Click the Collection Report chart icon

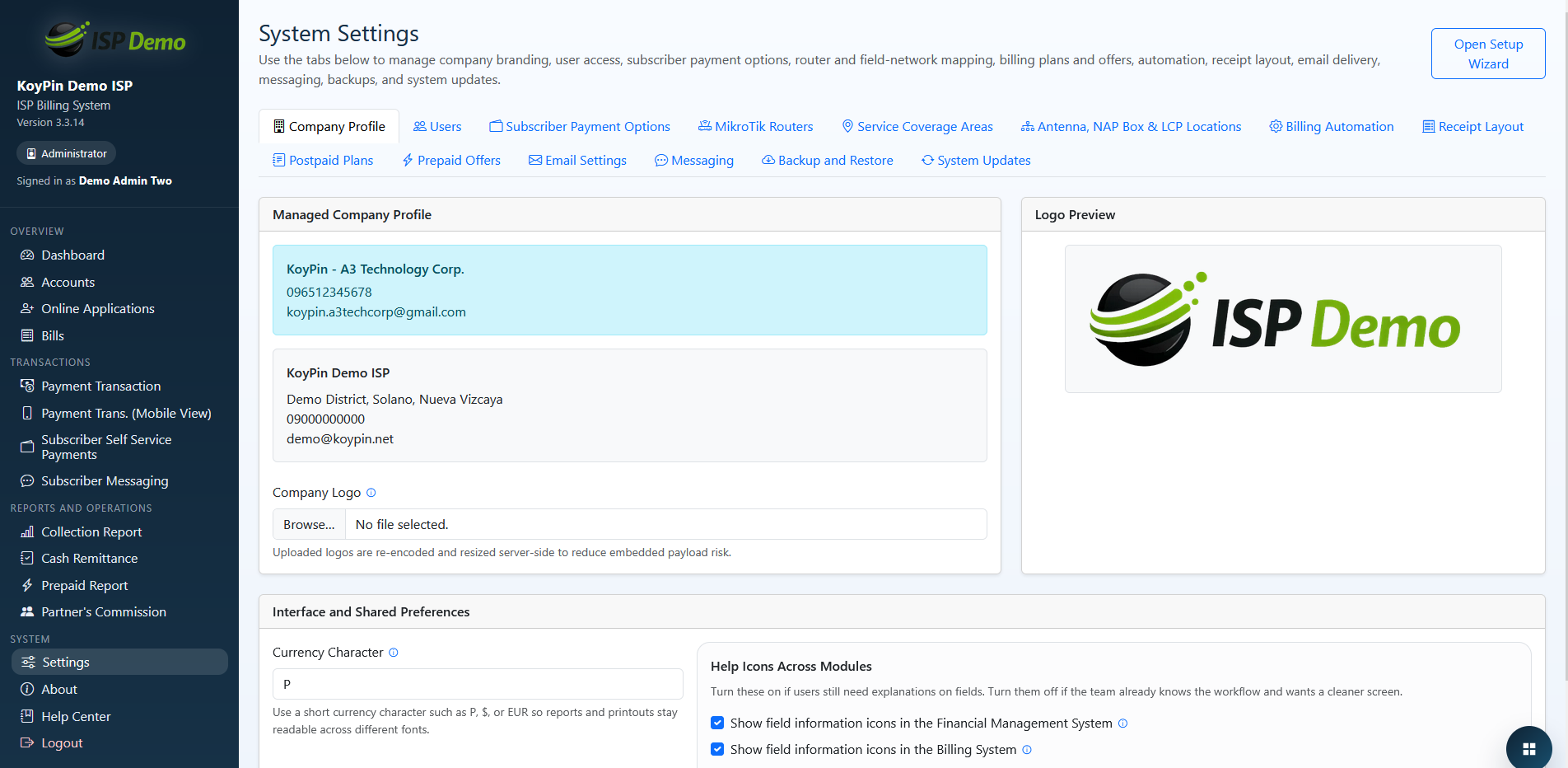(x=27, y=532)
